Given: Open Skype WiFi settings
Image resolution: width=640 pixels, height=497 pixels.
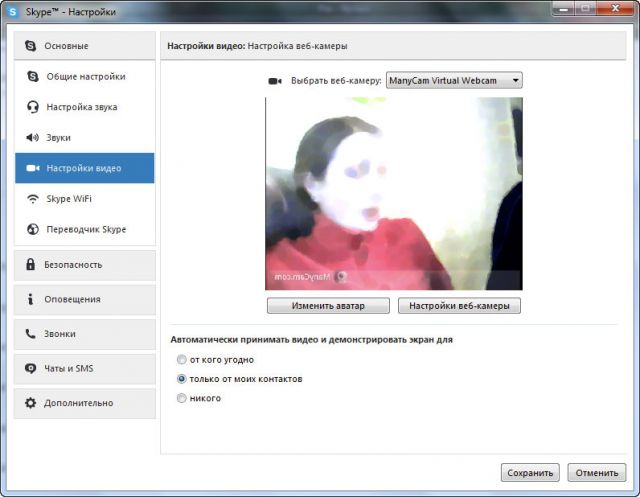Looking at the screenshot, I should pos(85,199).
